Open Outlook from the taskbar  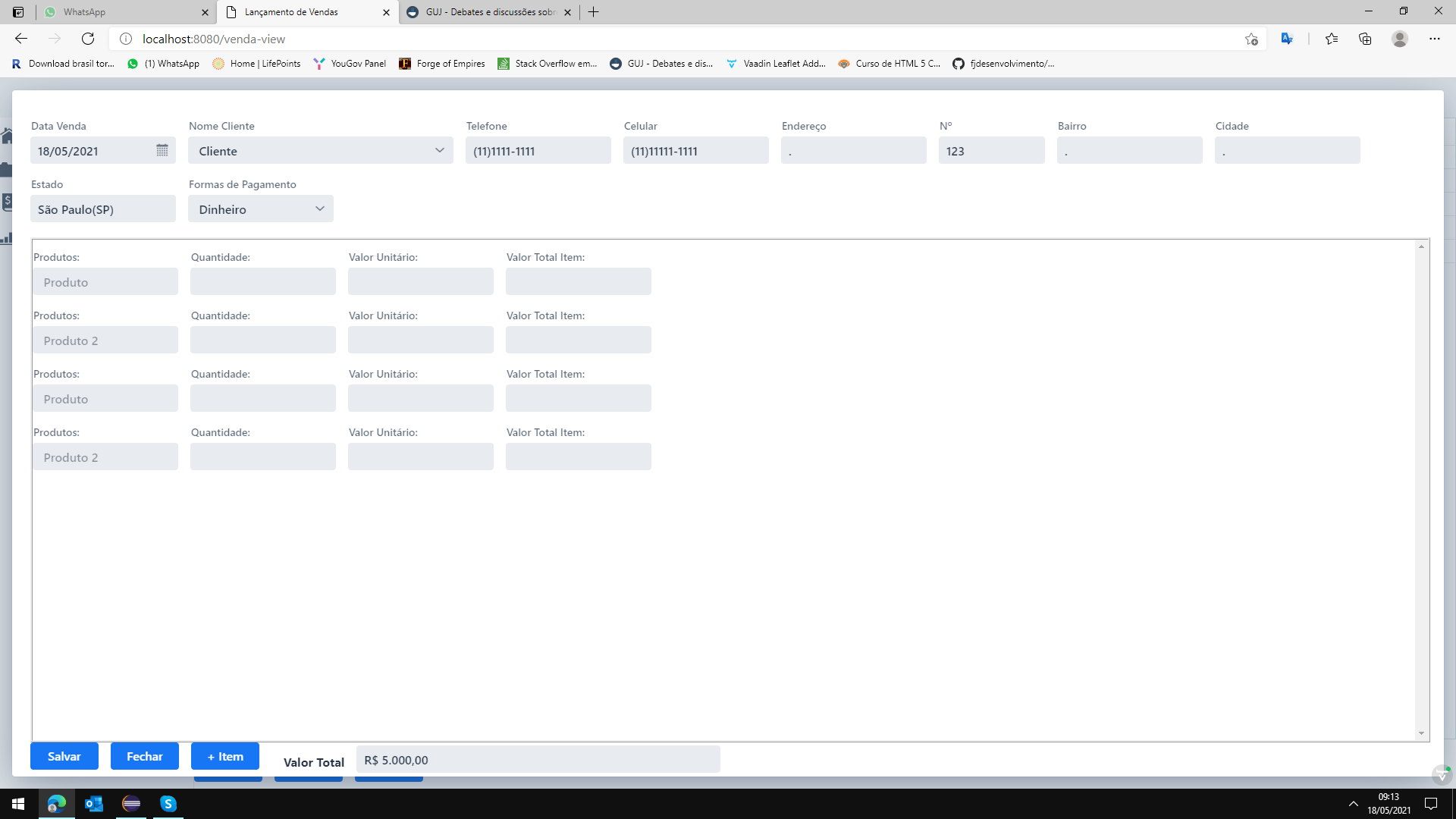[x=94, y=804]
